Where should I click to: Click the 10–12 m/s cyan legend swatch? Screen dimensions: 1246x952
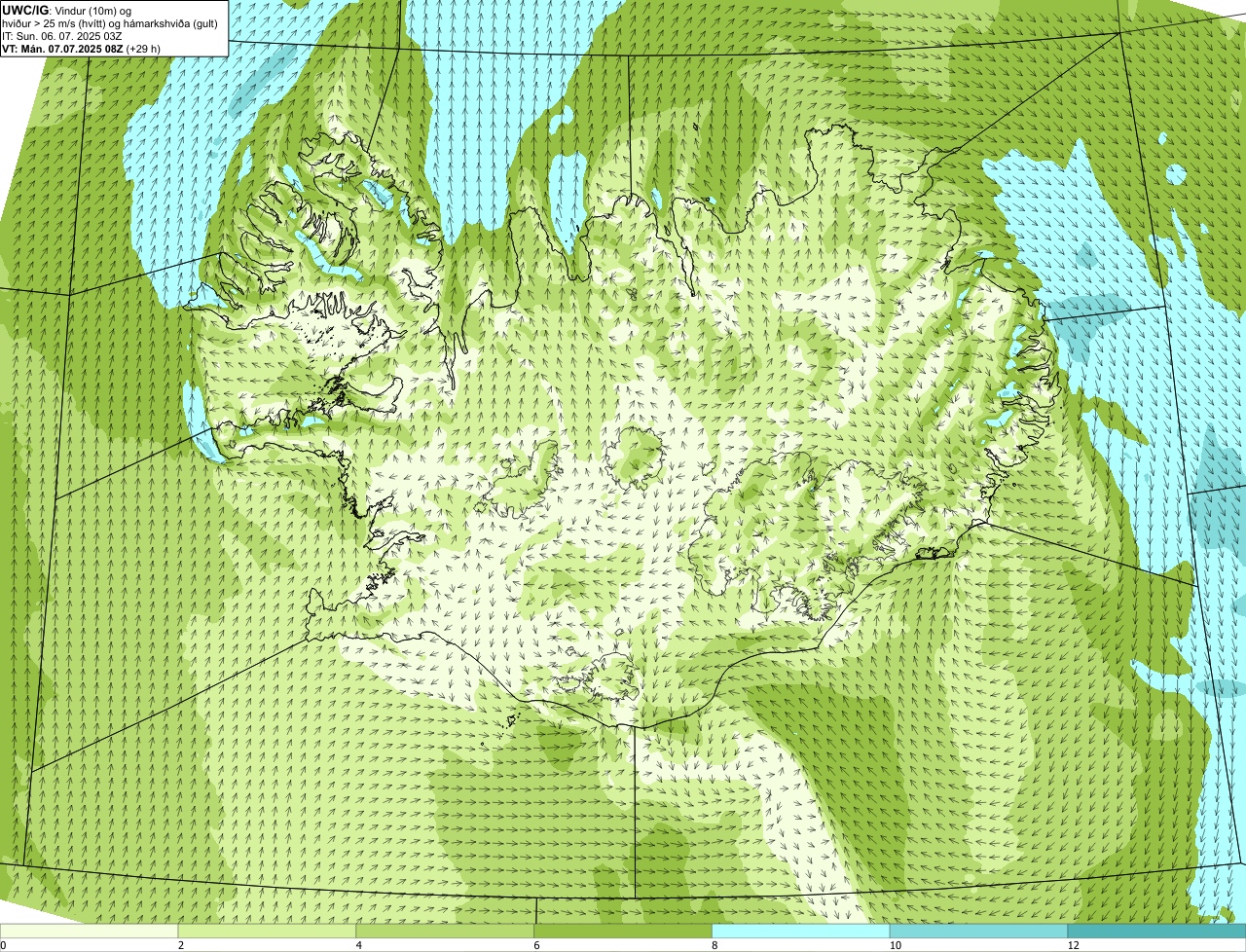(x=978, y=932)
